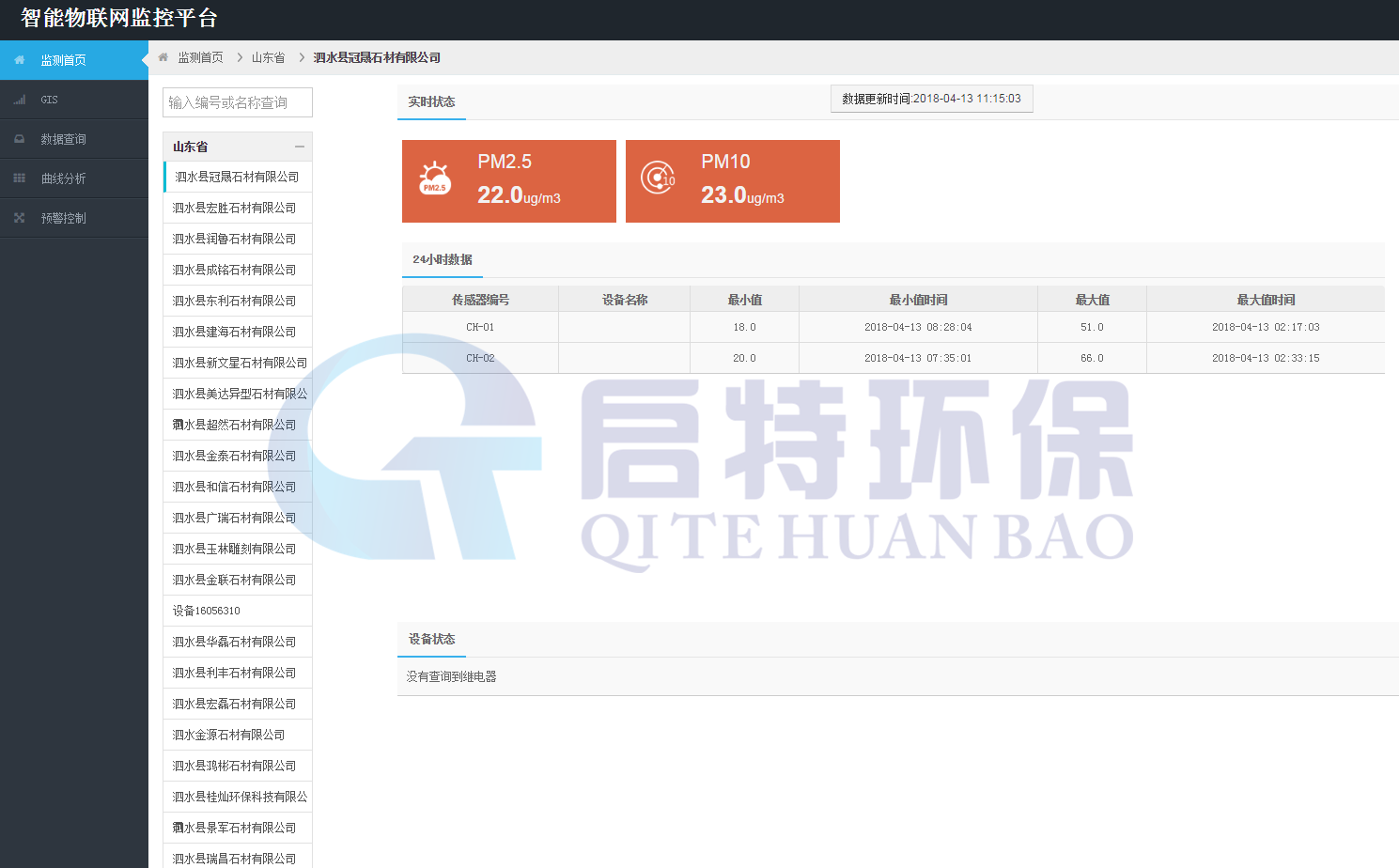Select the 设备状态 tab
The image size is (1399, 868).
431,640
